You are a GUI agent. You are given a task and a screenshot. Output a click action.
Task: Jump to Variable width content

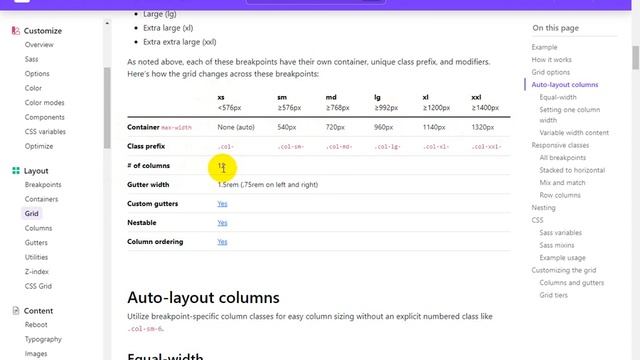pyautogui.click(x=574, y=133)
